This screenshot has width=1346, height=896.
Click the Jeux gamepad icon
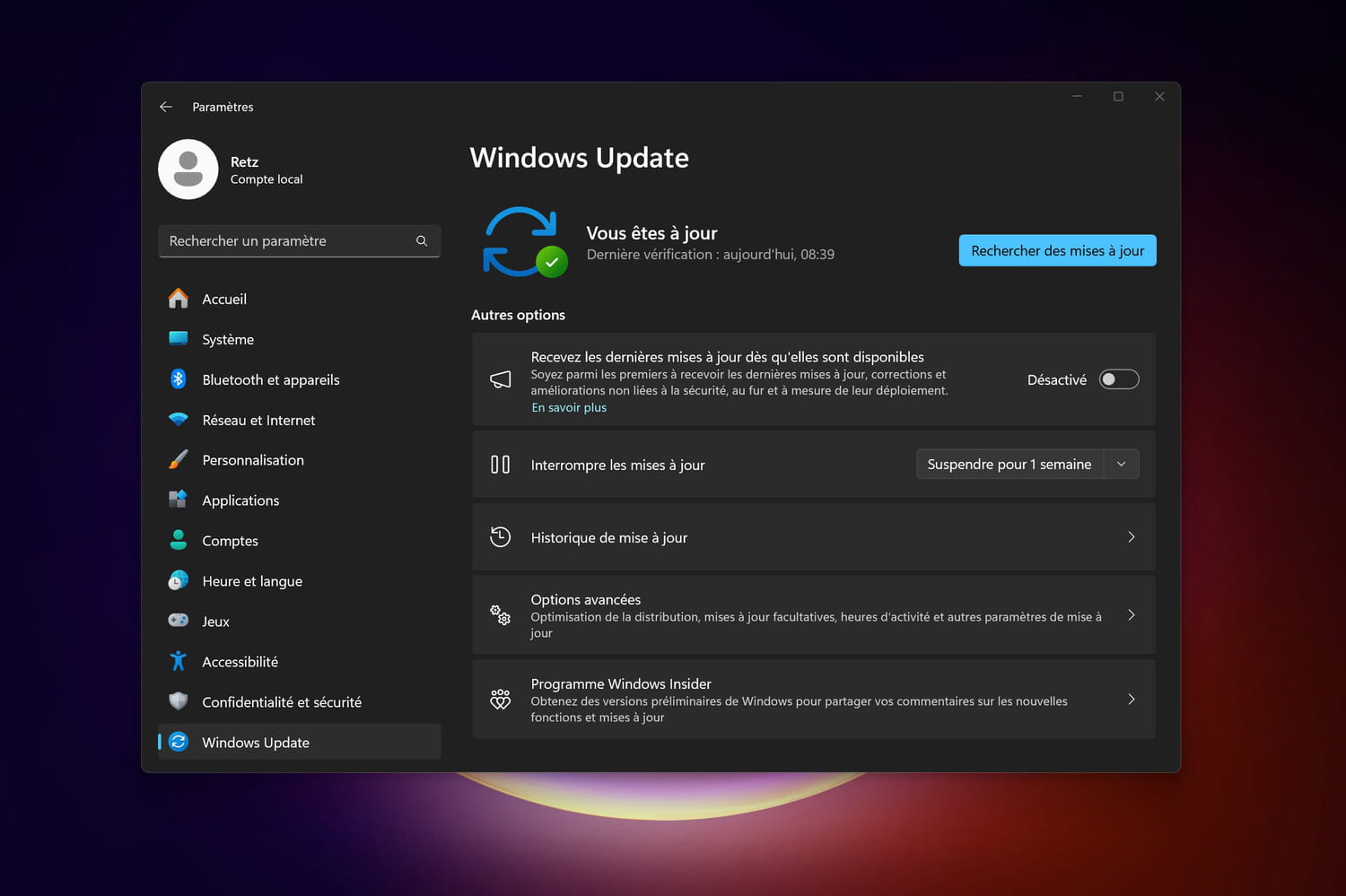pyautogui.click(x=179, y=621)
